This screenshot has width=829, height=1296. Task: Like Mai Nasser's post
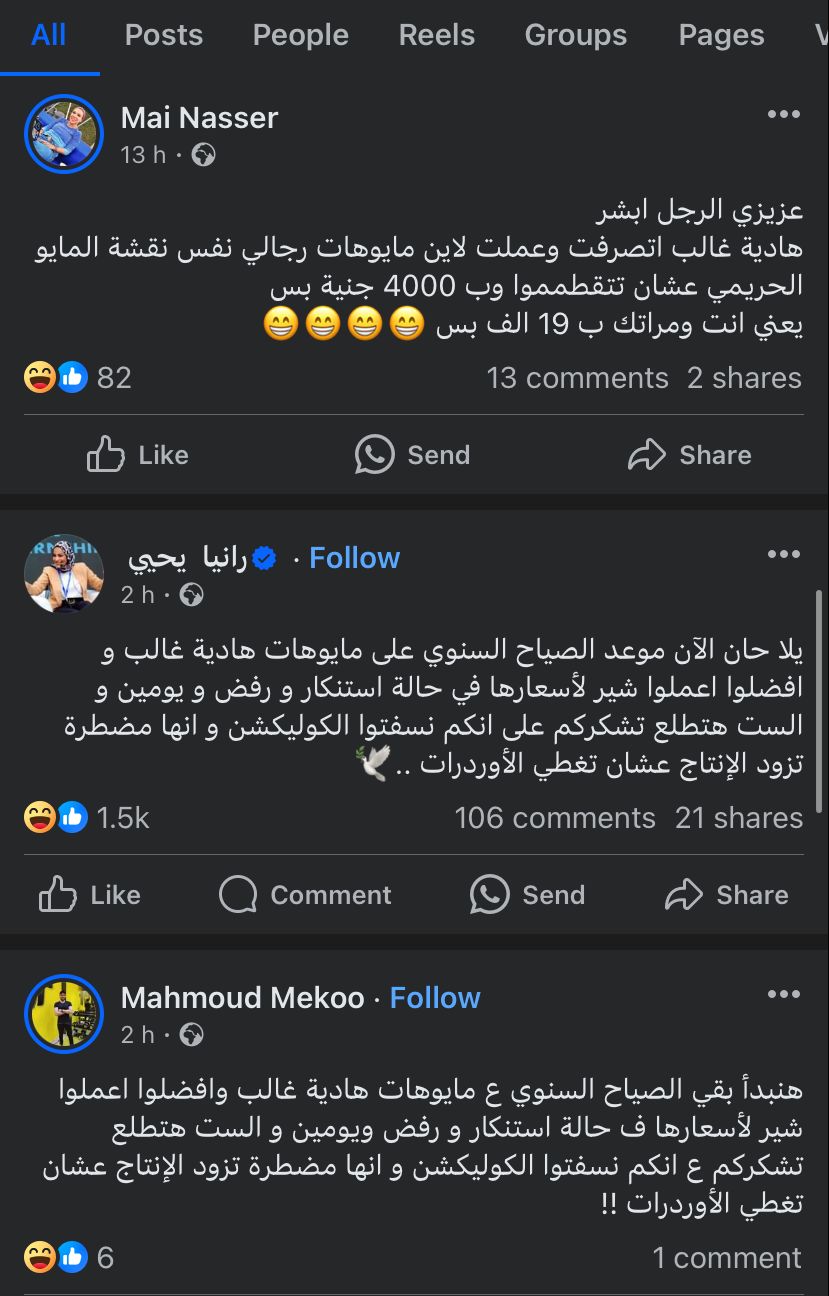pyautogui.click(x=138, y=455)
